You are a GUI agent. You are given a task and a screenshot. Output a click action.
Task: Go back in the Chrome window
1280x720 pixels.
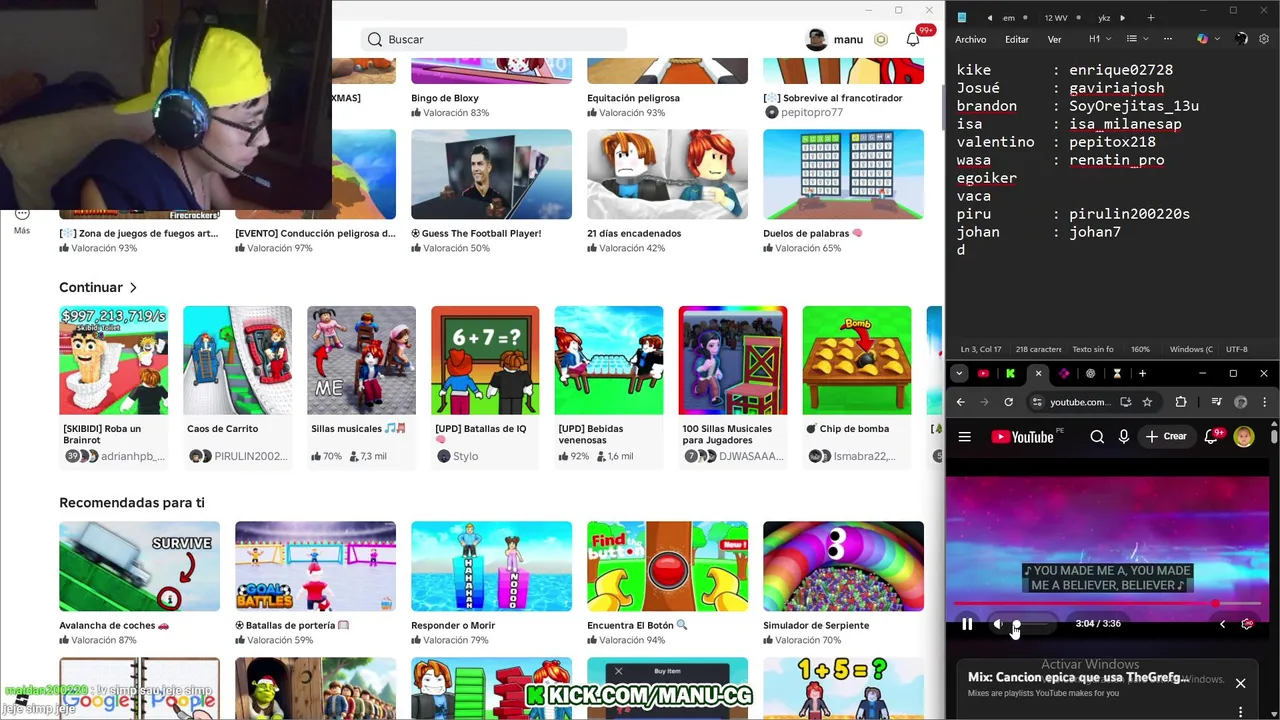tap(961, 402)
